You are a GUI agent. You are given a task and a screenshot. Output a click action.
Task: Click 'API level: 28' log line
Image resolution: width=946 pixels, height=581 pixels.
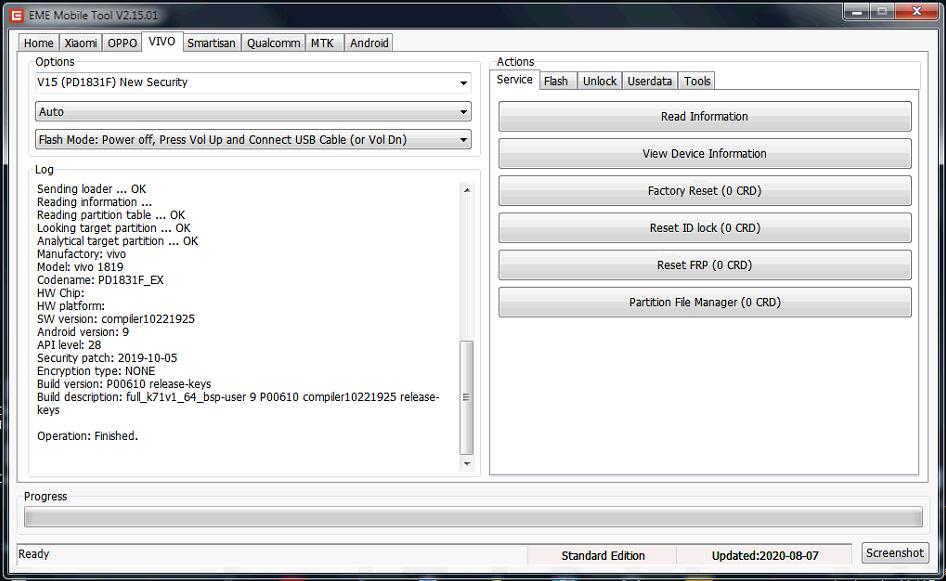pos(69,345)
